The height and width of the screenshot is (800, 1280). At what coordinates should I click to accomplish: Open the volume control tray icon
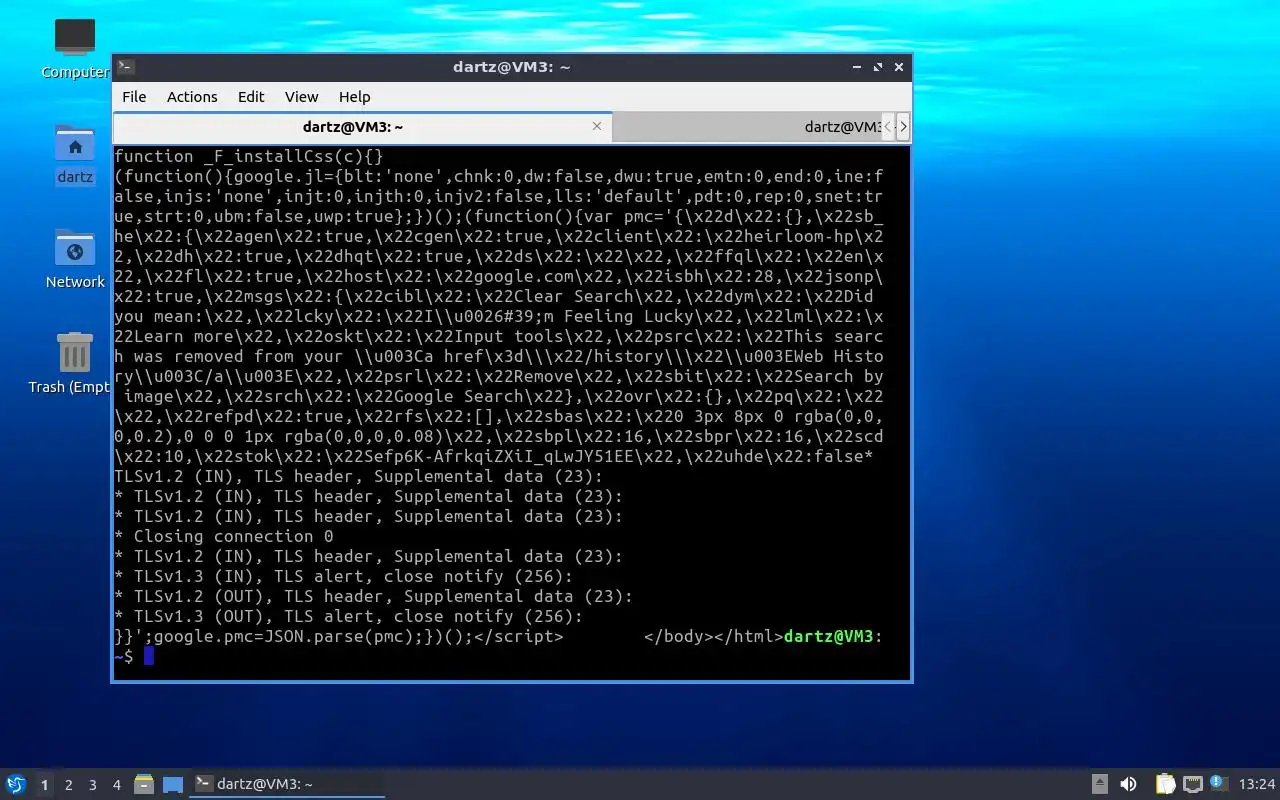[1128, 784]
